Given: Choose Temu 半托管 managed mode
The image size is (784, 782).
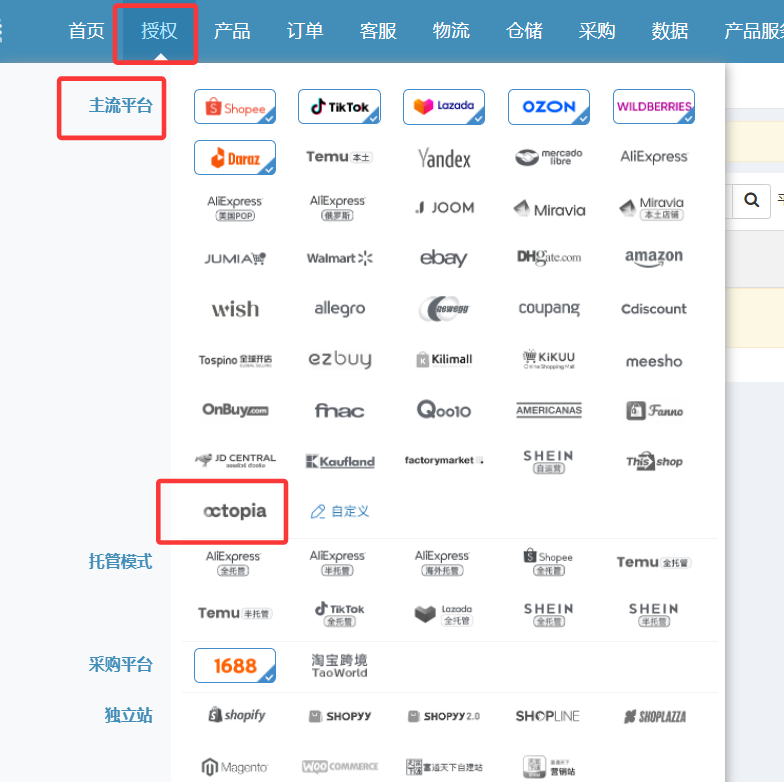Looking at the screenshot, I should [234, 614].
